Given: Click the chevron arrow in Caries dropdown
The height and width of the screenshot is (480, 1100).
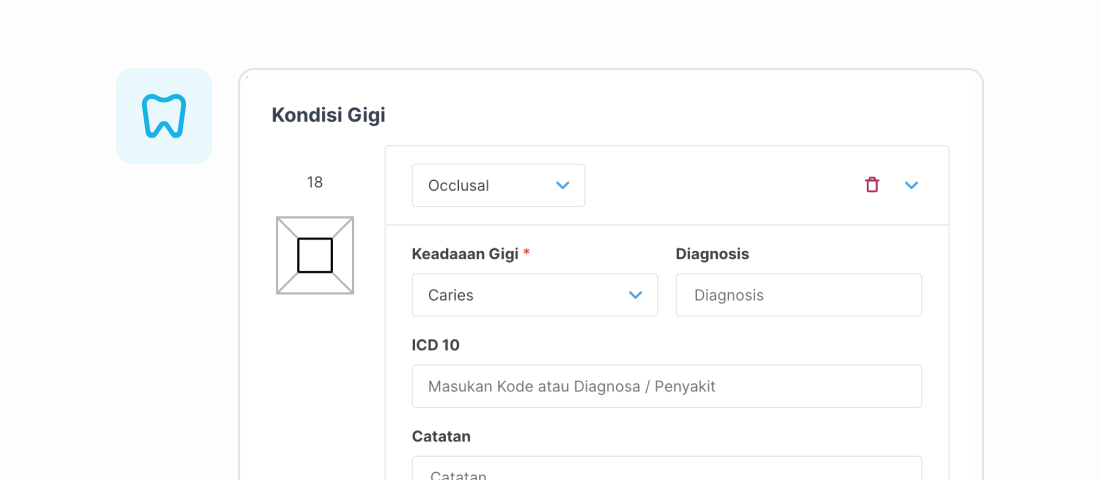Looking at the screenshot, I should coord(636,295).
